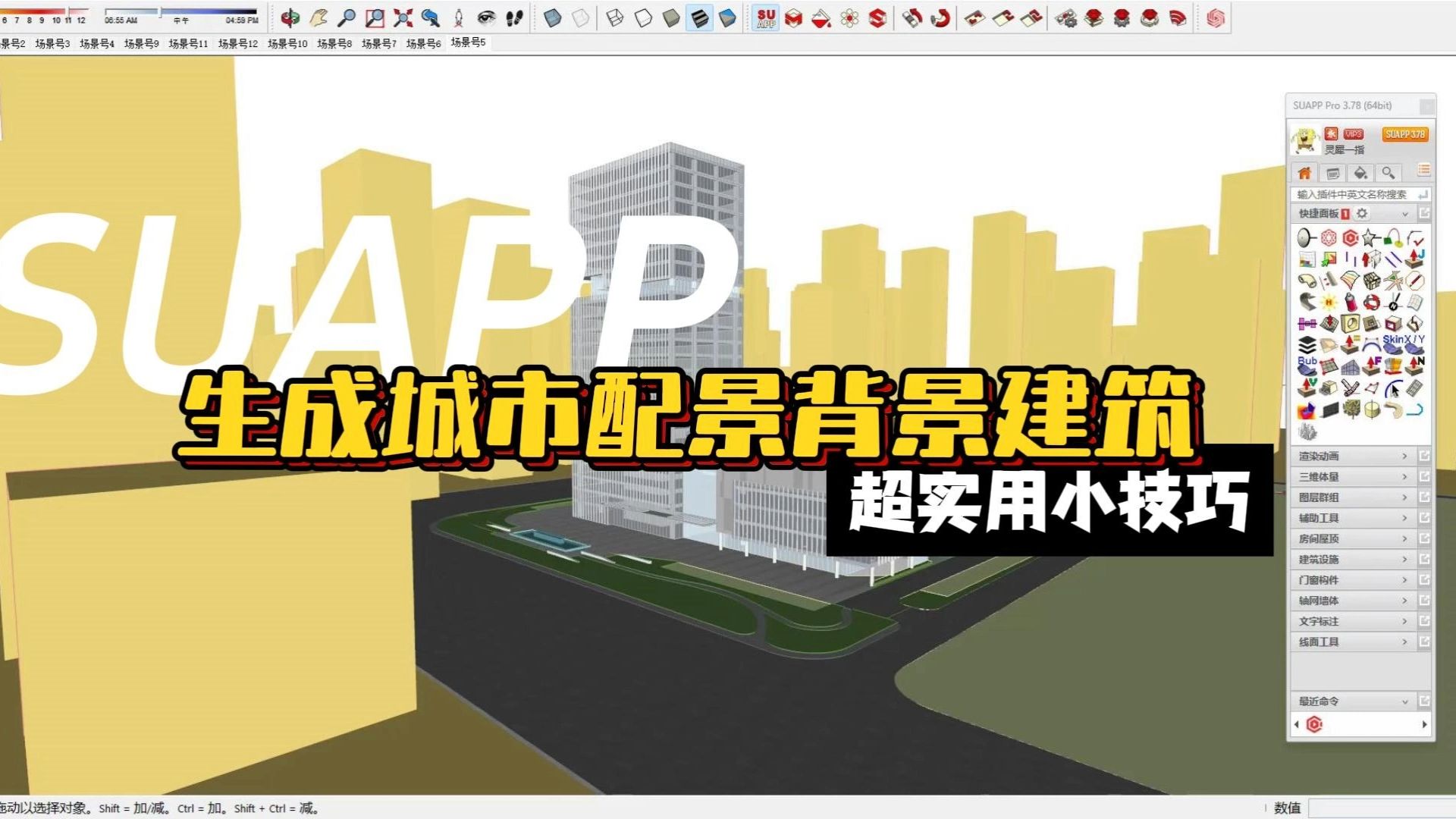Expand the 渲染动画 category

point(1353,456)
